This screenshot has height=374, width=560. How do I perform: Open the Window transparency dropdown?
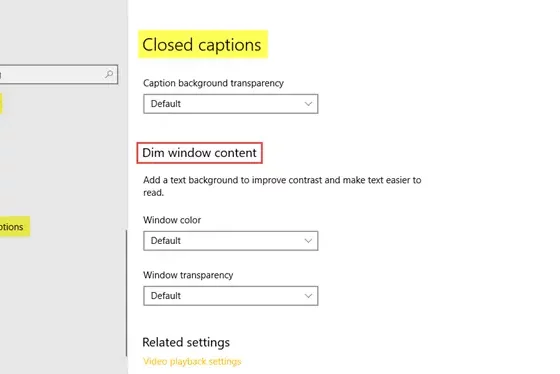pyautogui.click(x=231, y=296)
